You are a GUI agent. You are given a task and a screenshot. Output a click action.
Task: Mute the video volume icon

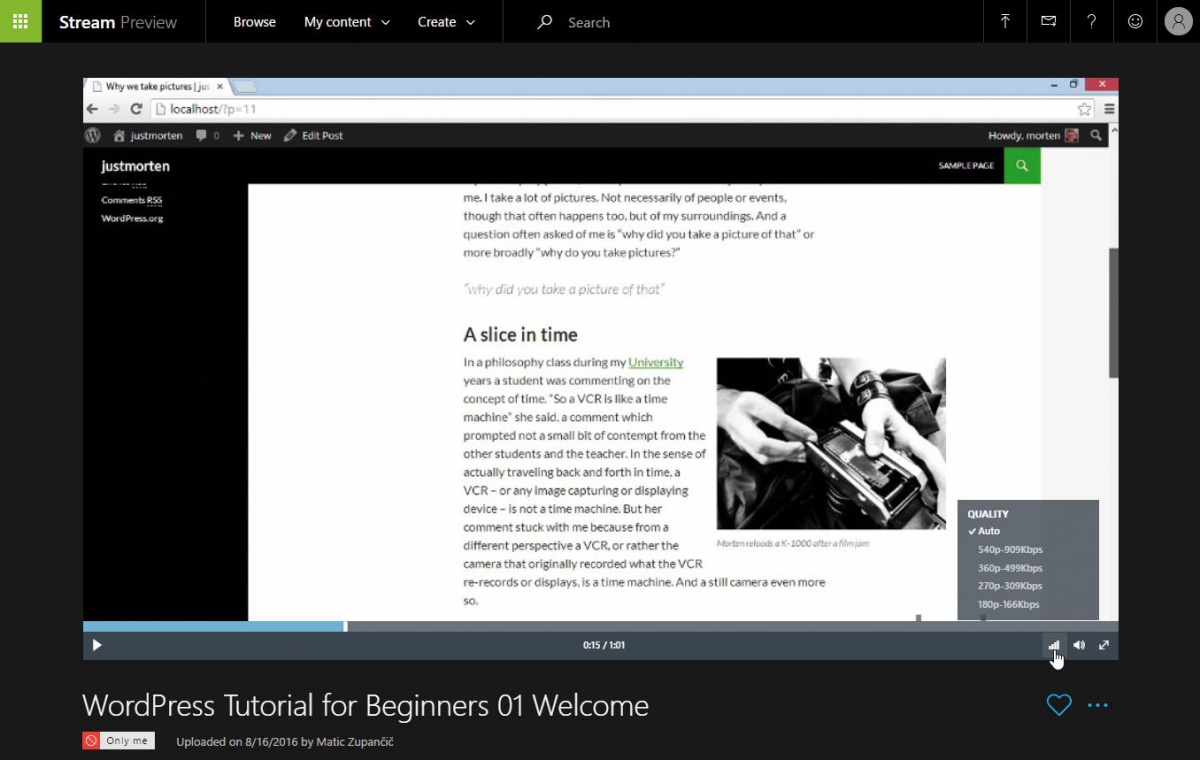click(1079, 645)
